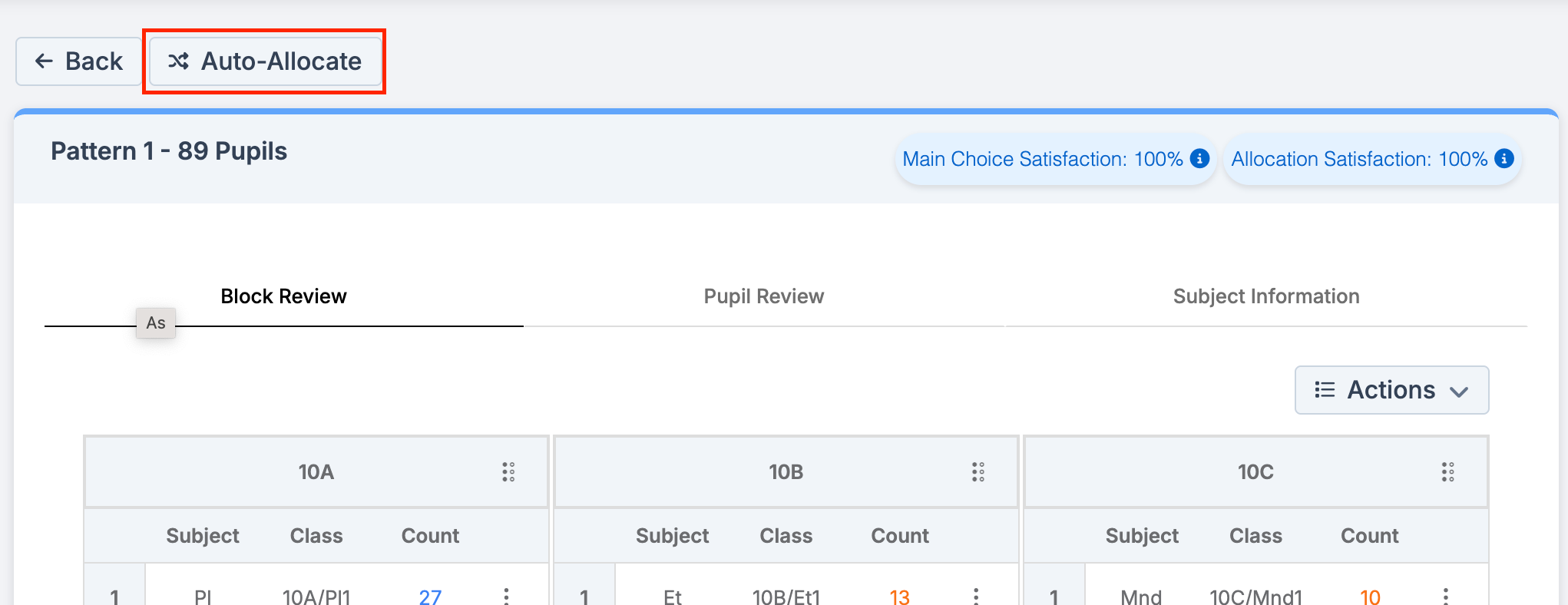
Task: Click the count 13 for 10B/Et1
Action: pyautogui.click(x=899, y=597)
